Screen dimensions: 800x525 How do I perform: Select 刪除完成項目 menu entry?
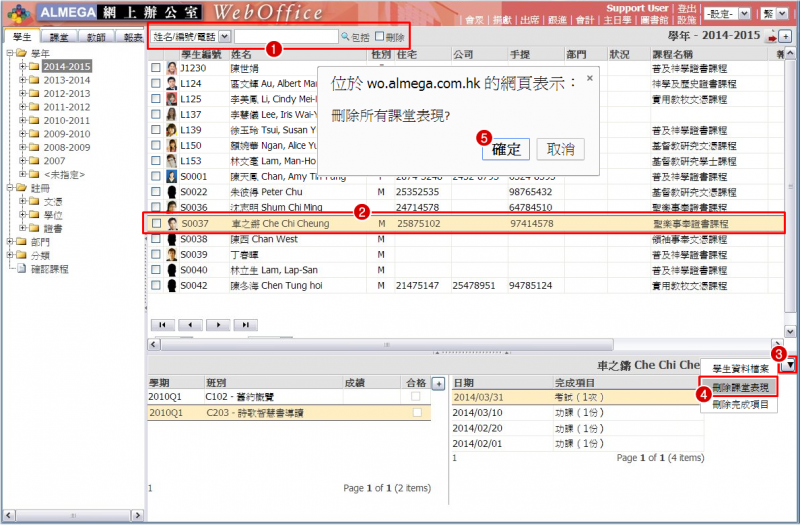pos(740,405)
